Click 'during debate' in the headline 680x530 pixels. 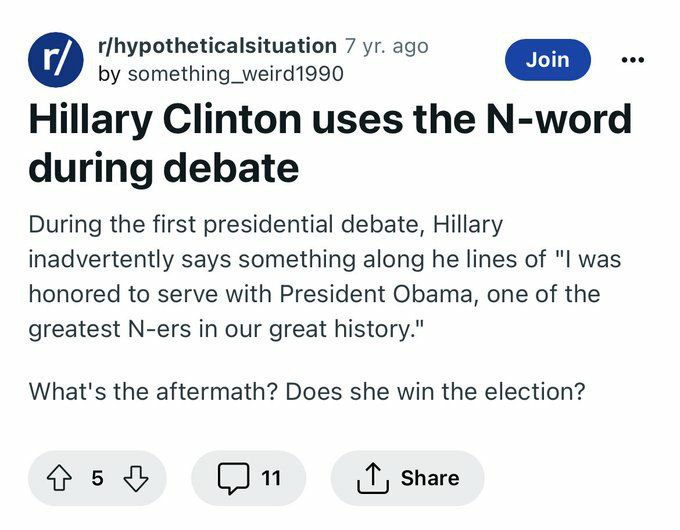point(163,168)
